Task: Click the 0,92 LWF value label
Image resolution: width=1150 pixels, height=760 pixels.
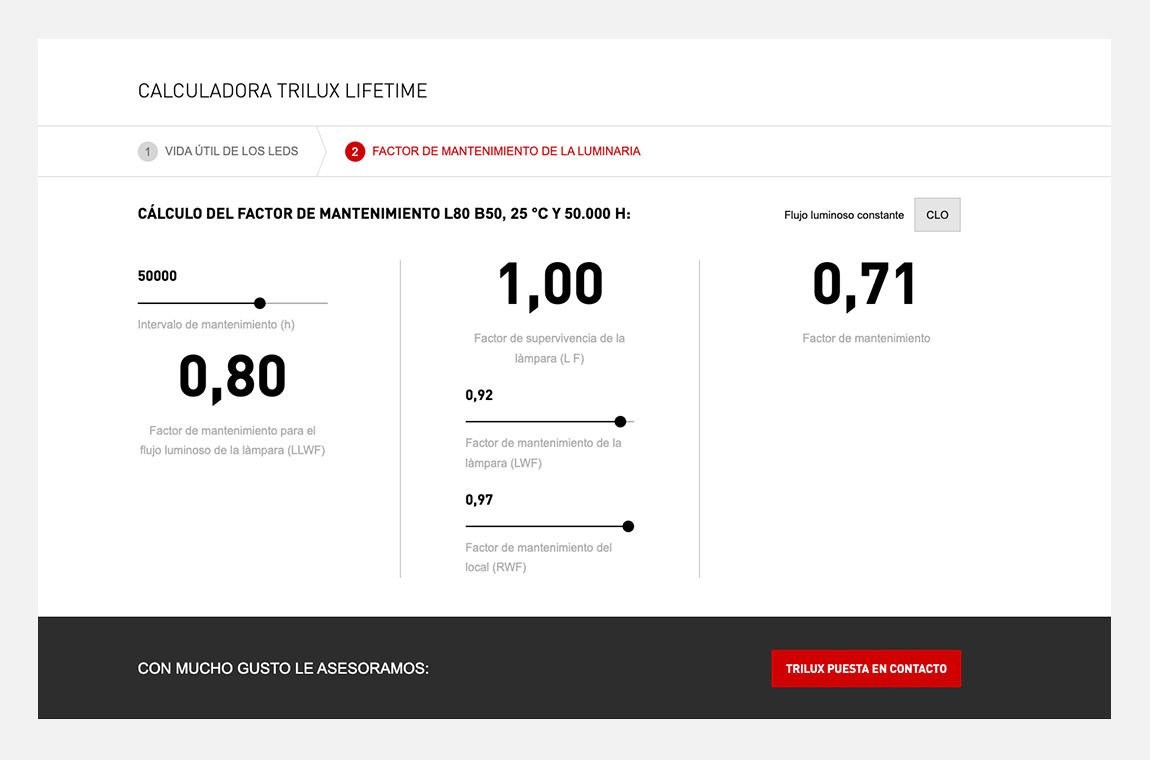Action: [479, 395]
